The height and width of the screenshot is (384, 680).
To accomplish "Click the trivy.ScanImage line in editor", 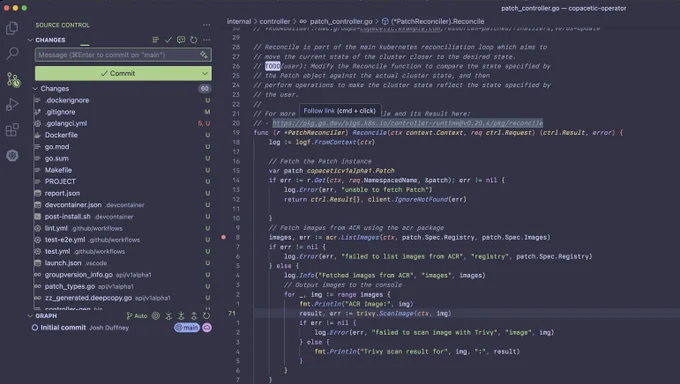I will point(375,313).
